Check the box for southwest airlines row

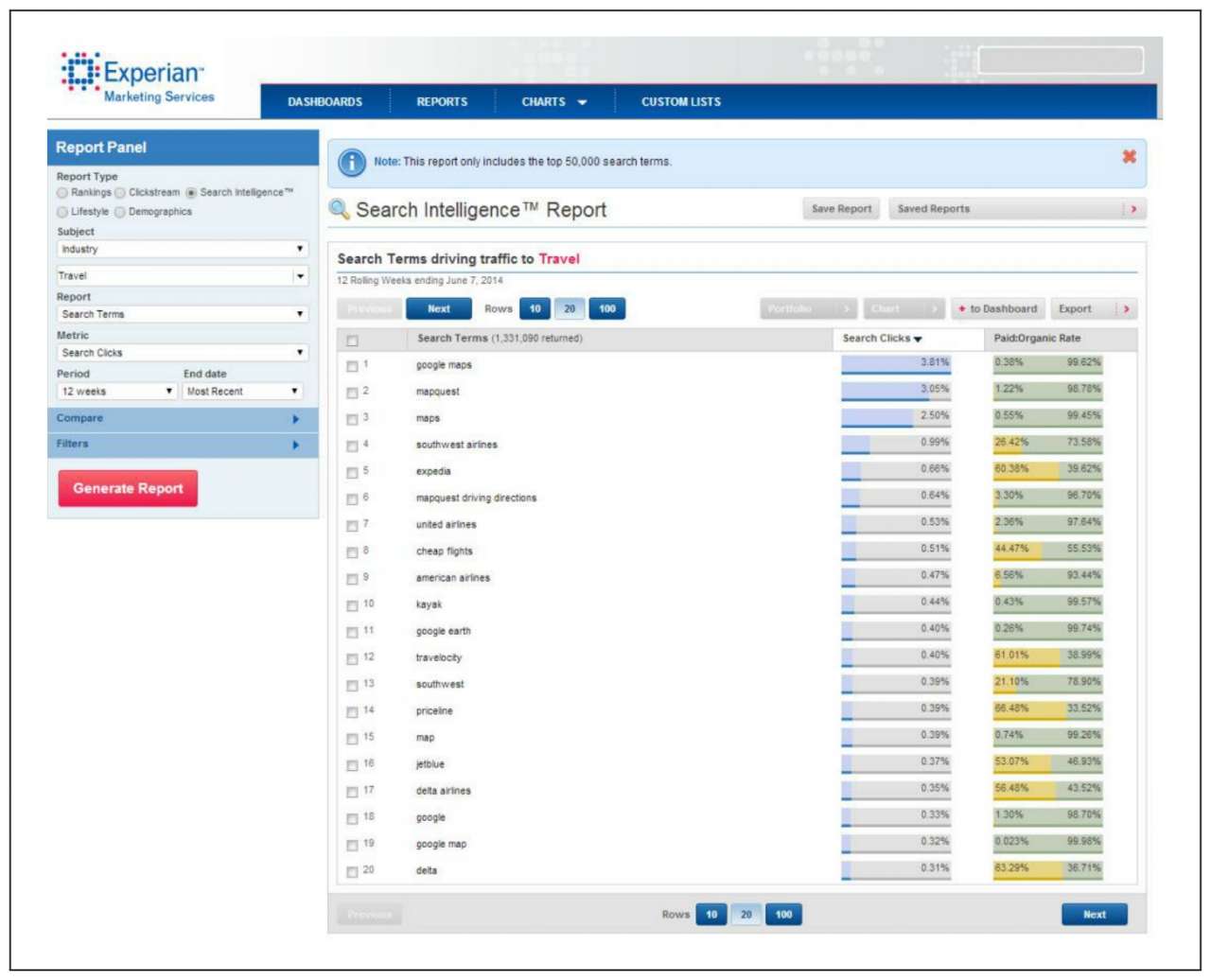[352, 446]
